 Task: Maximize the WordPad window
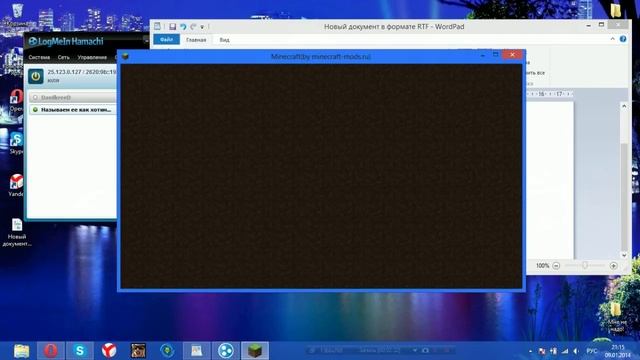tap(601, 25)
